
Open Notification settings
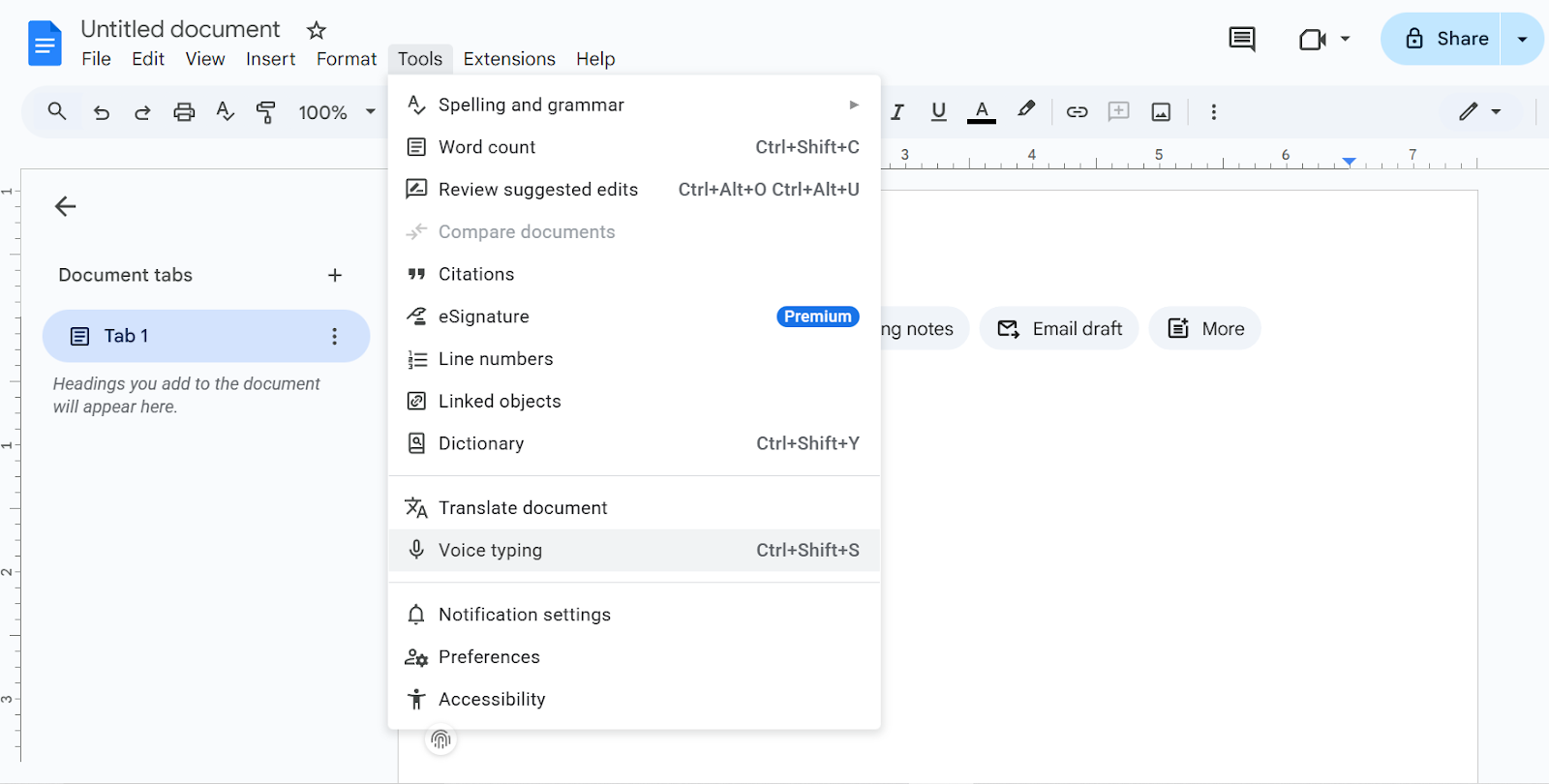click(634, 615)
